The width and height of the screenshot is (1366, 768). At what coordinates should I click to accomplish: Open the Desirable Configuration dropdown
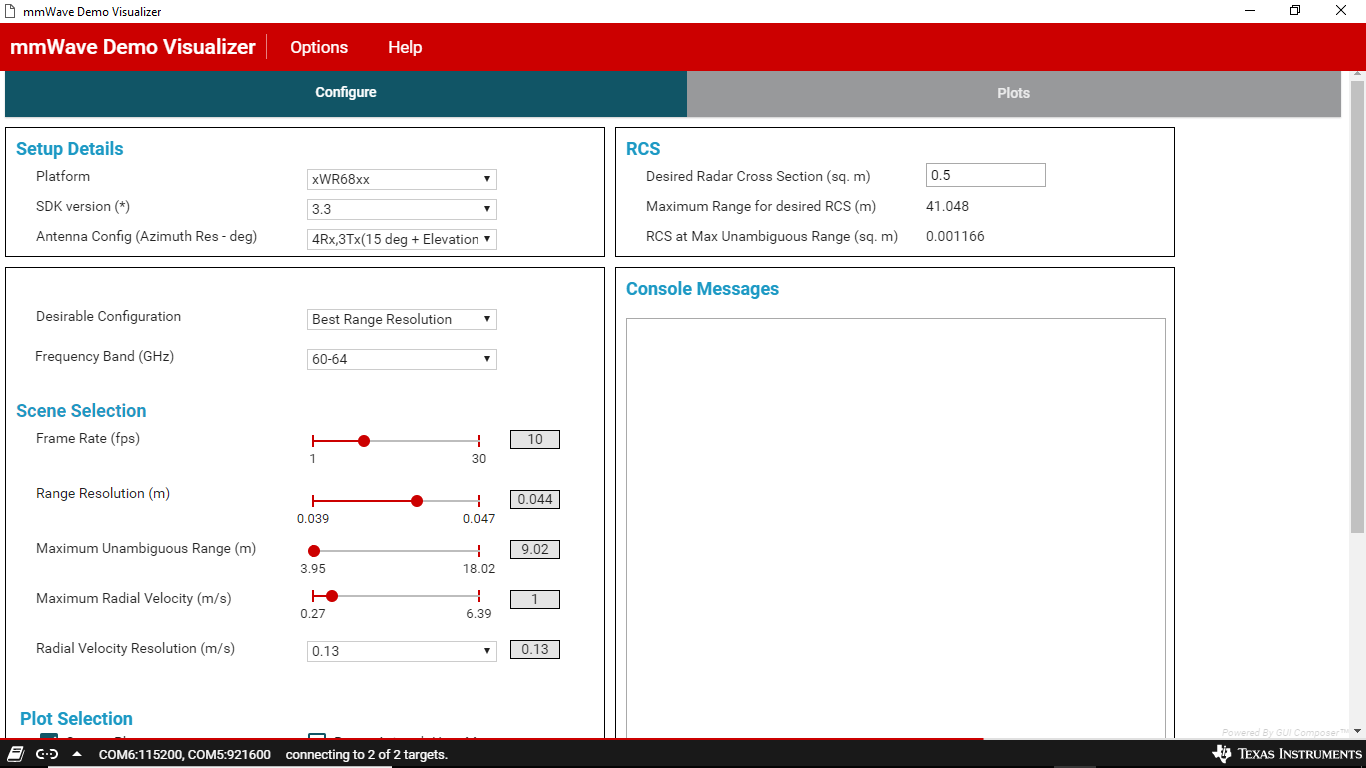tap(402, 319)
